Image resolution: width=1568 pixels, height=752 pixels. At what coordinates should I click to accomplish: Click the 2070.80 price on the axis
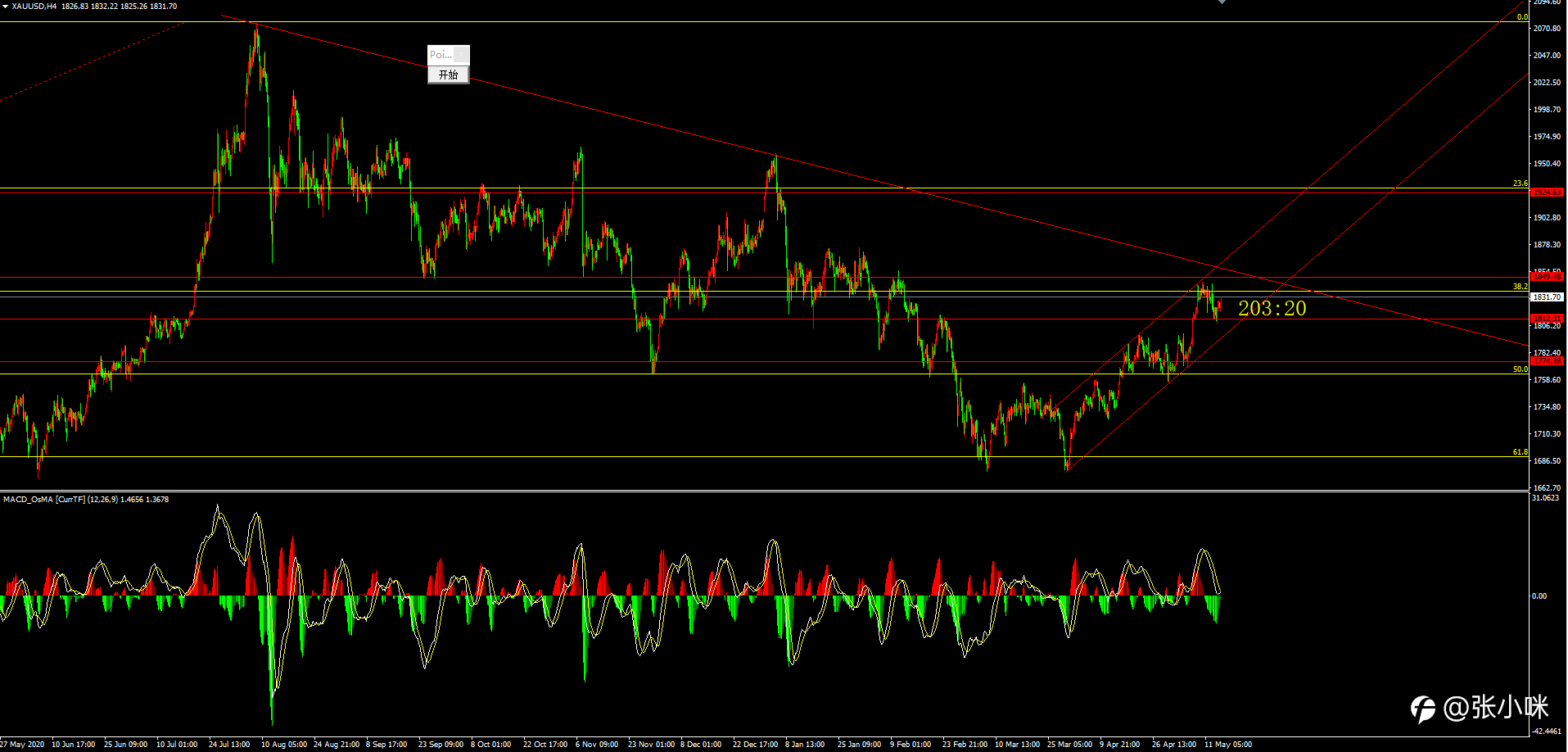pyautogui.click(x=1547, y=29)
